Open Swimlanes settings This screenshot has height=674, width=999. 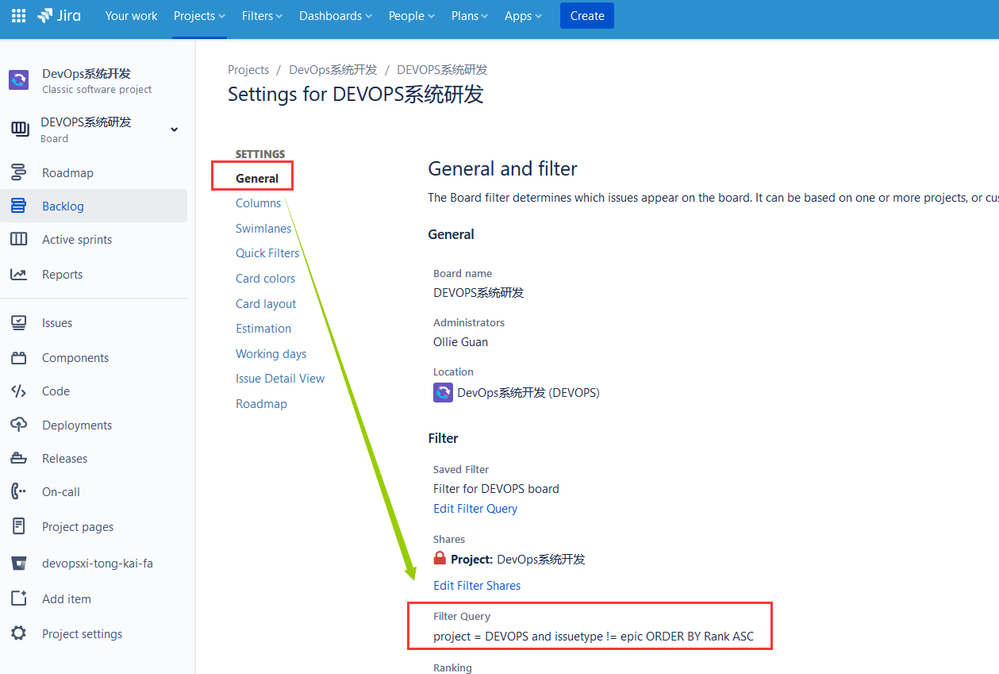tap(263, 228)
